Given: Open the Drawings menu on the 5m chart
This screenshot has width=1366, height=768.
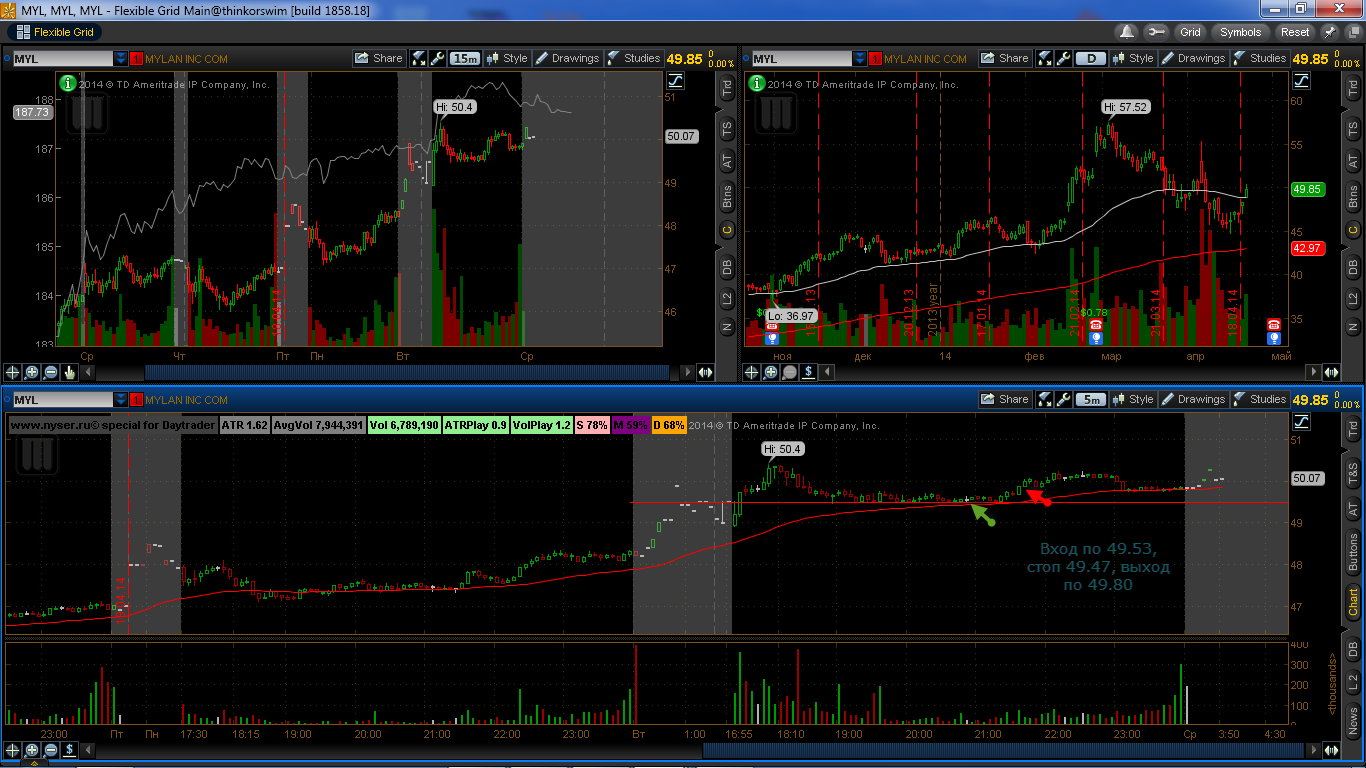Looking at the screenshot, I should click(x=1193, y=399).
